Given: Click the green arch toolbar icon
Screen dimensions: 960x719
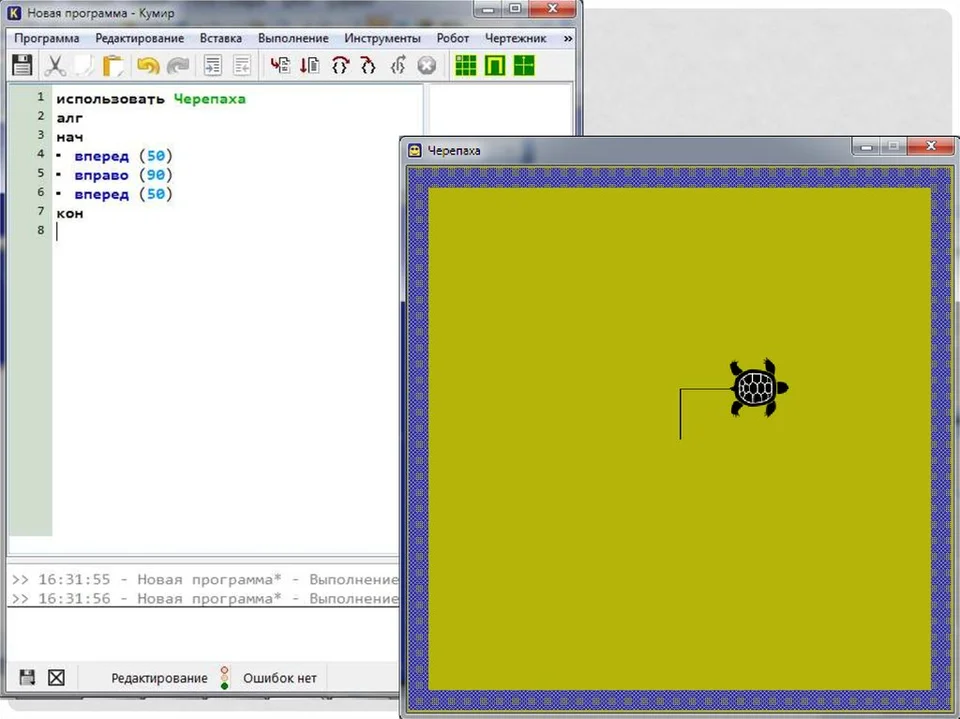Looking at the screenshot, I should (x=495, y=65).
